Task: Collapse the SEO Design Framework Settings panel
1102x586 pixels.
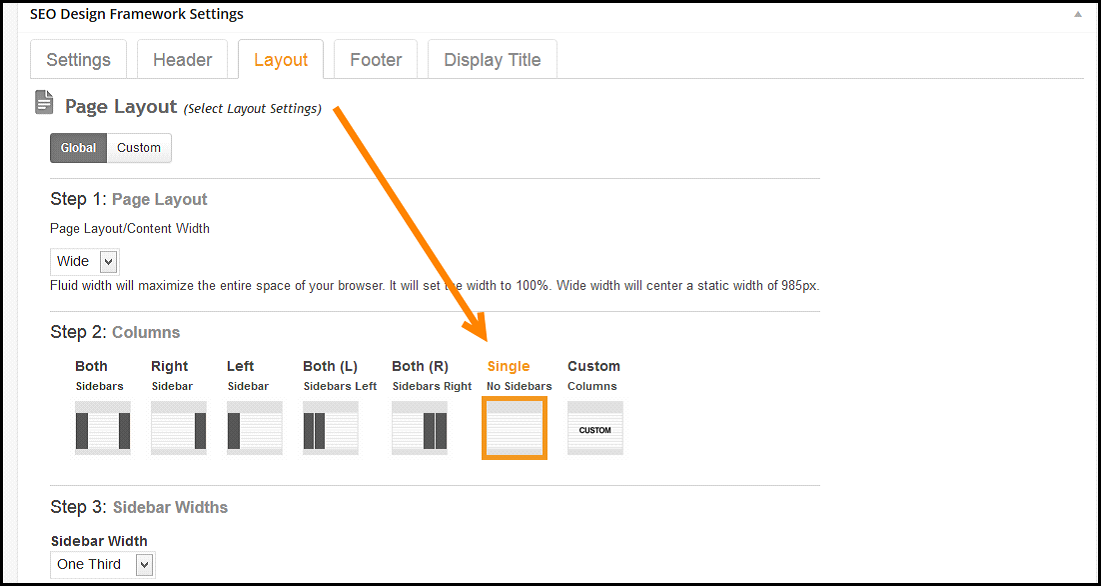Action: point(1078,14)
